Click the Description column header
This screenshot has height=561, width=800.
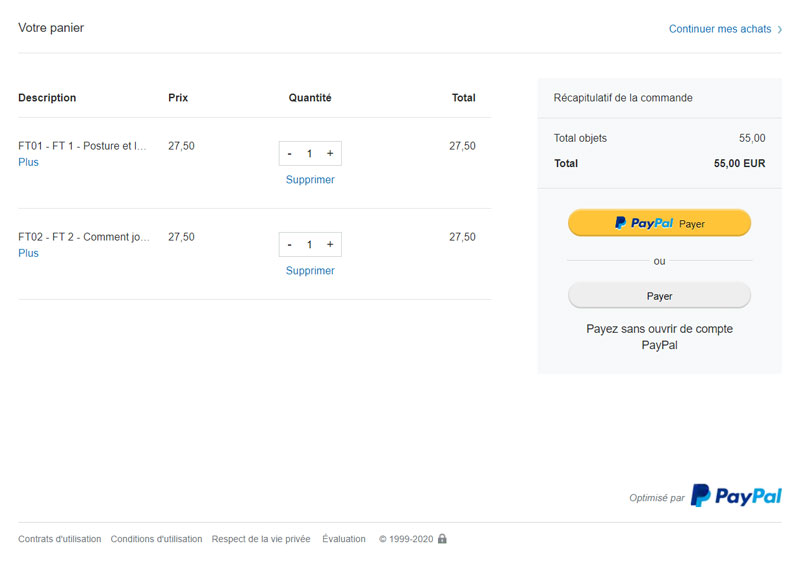47,98
